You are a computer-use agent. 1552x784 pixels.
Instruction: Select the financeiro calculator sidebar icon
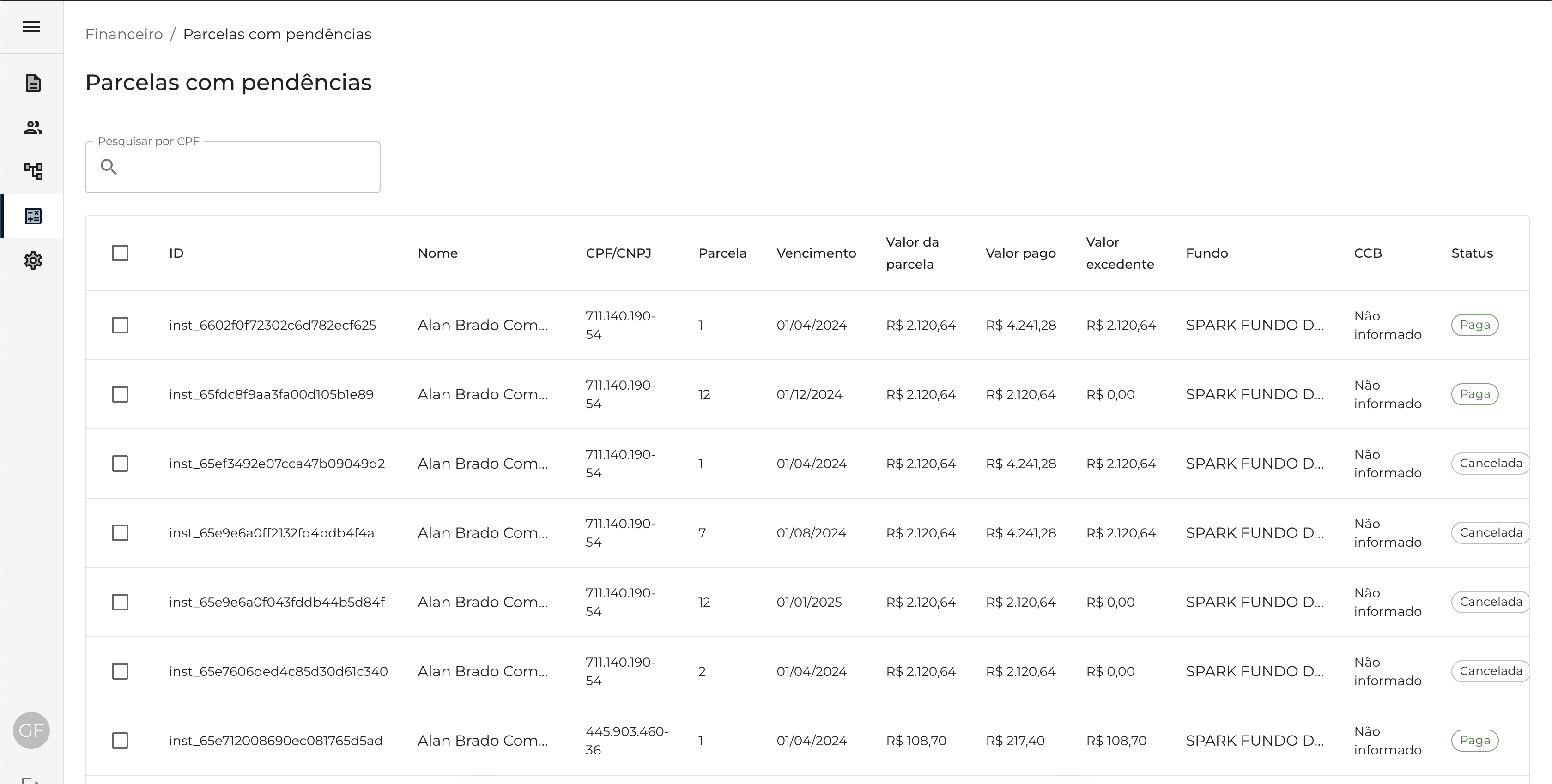coord(33,216)
